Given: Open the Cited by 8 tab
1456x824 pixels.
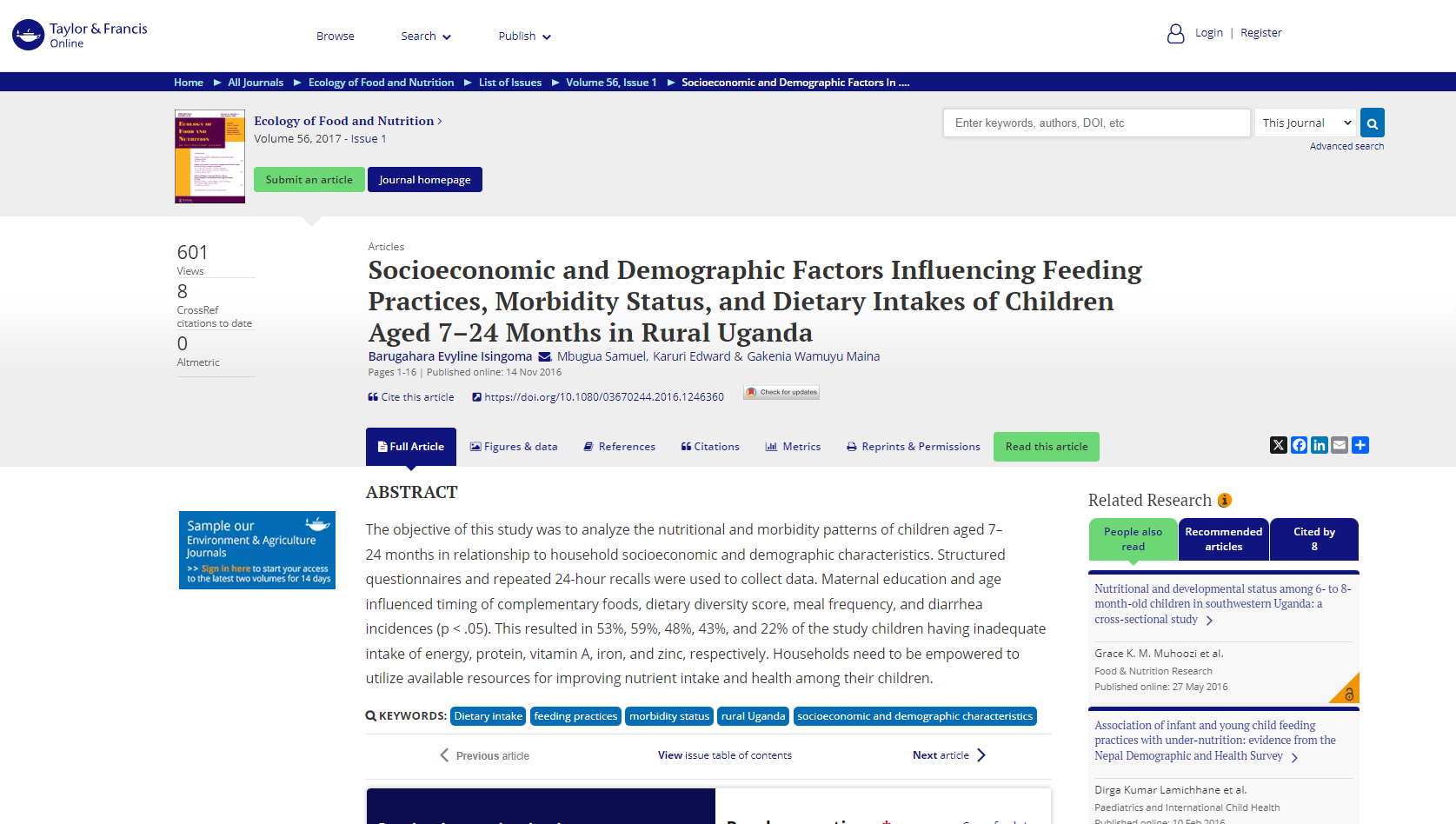Looking at the screenshot, I should 1313,539.
